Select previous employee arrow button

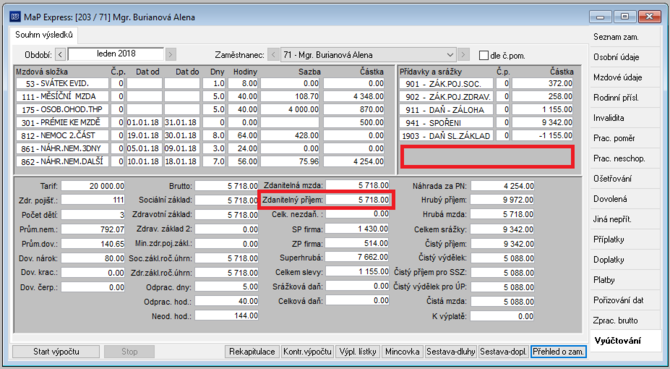tap(273, 55)
